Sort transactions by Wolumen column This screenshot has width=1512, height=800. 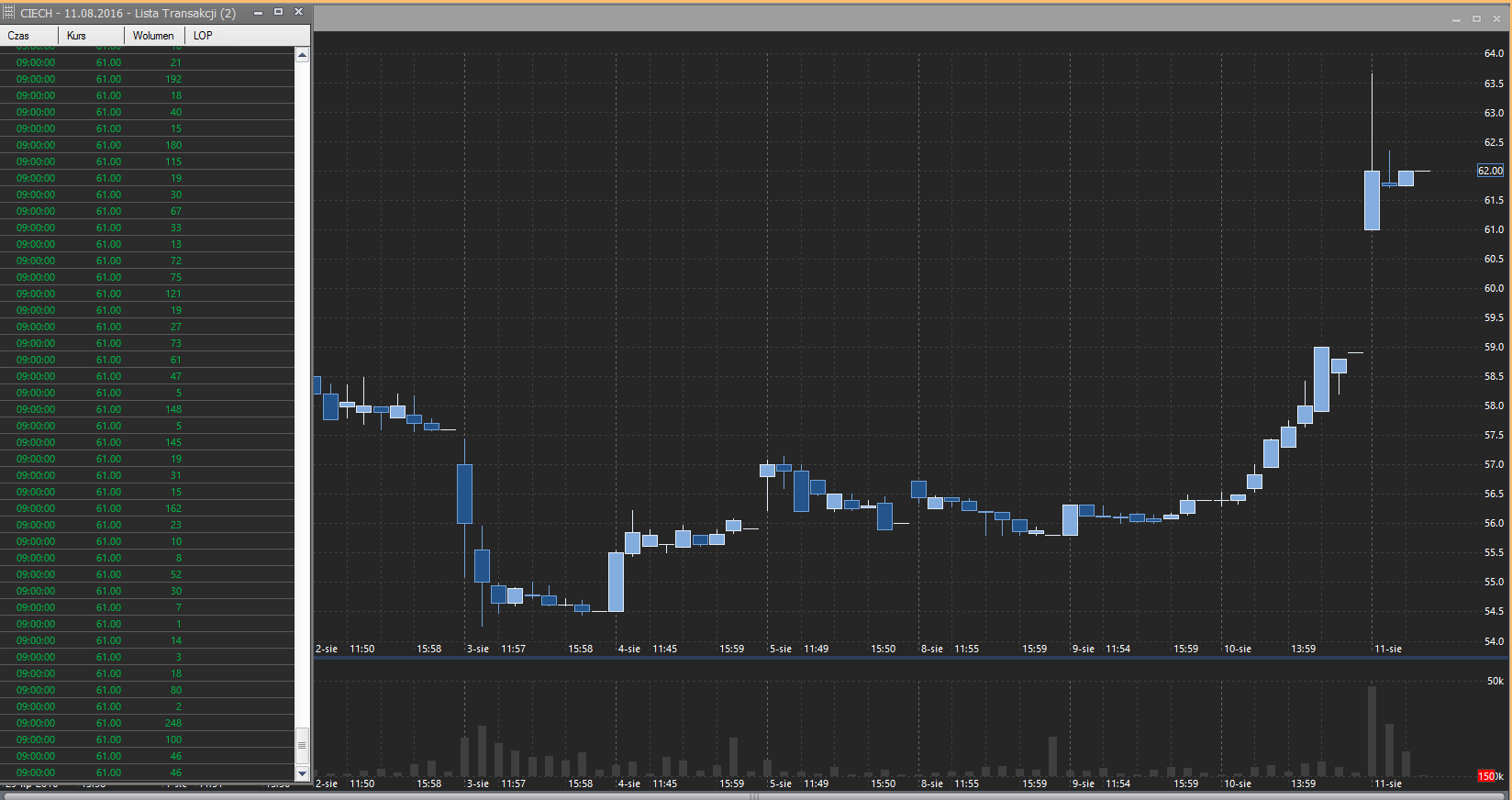coord(153,36)
